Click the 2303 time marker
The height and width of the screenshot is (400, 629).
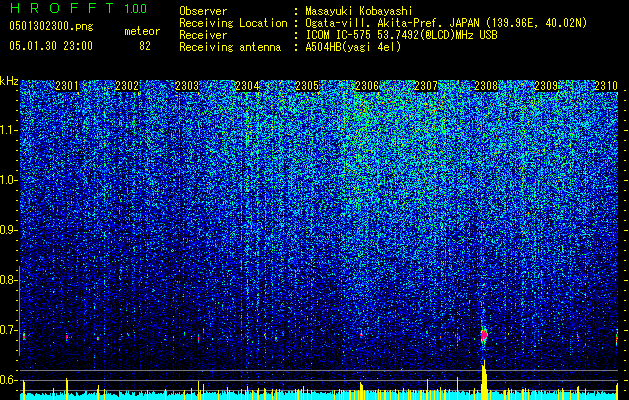point(187,85)
